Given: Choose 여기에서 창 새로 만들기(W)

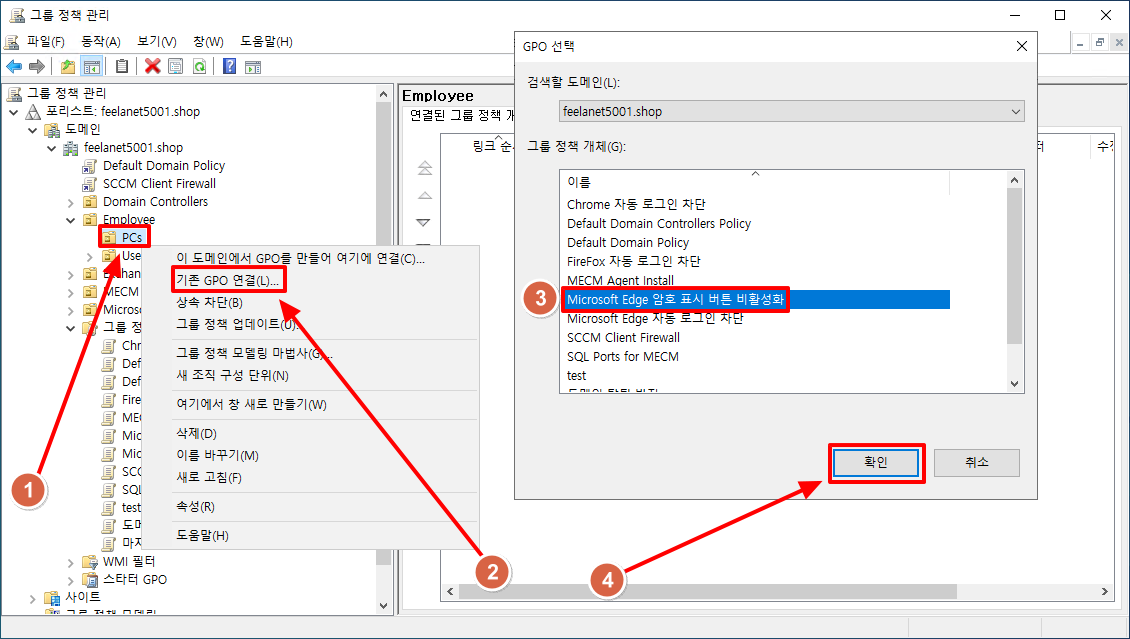Looking at the screenshot, I should click(x=252, y=404).
